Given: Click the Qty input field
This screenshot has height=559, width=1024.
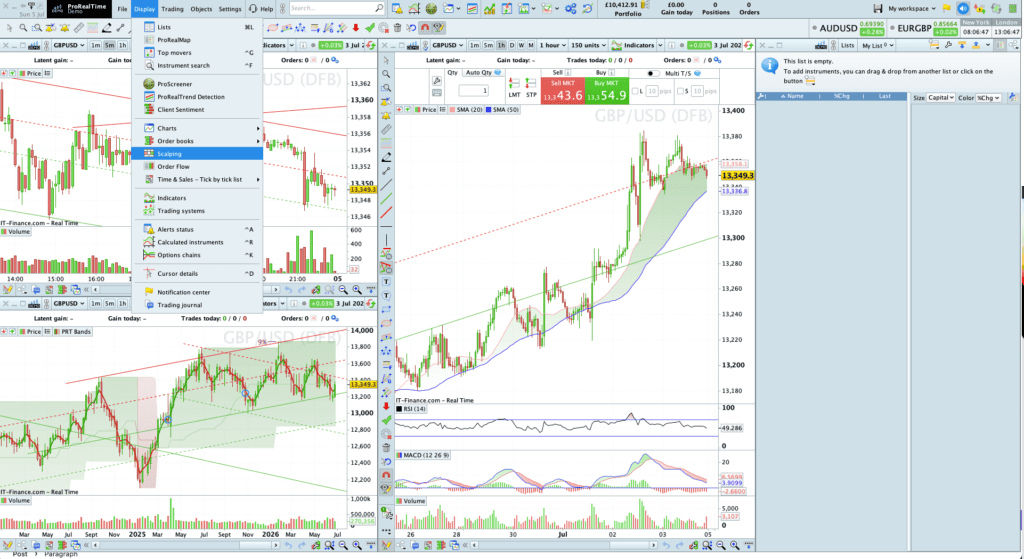Looking at the screenshot, I should (473, 91).
